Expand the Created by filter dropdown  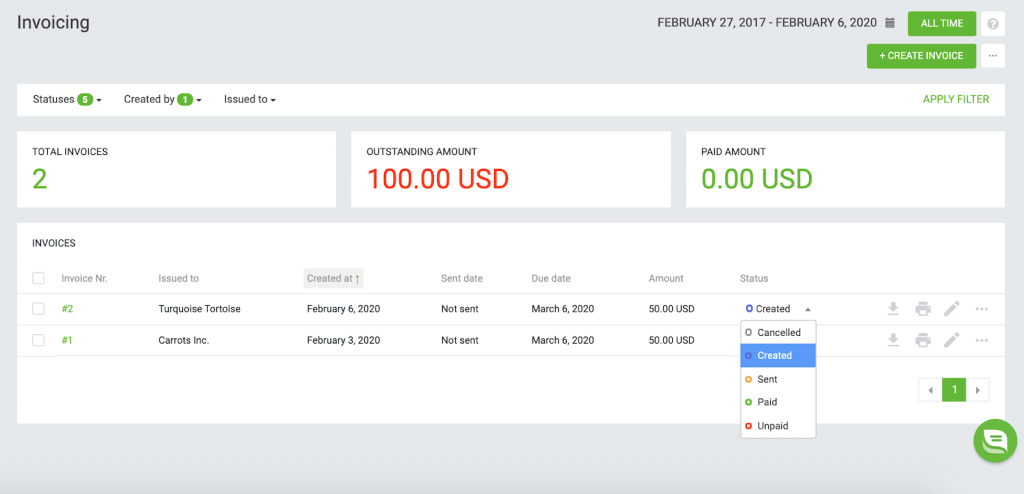(x=163, y=99)
